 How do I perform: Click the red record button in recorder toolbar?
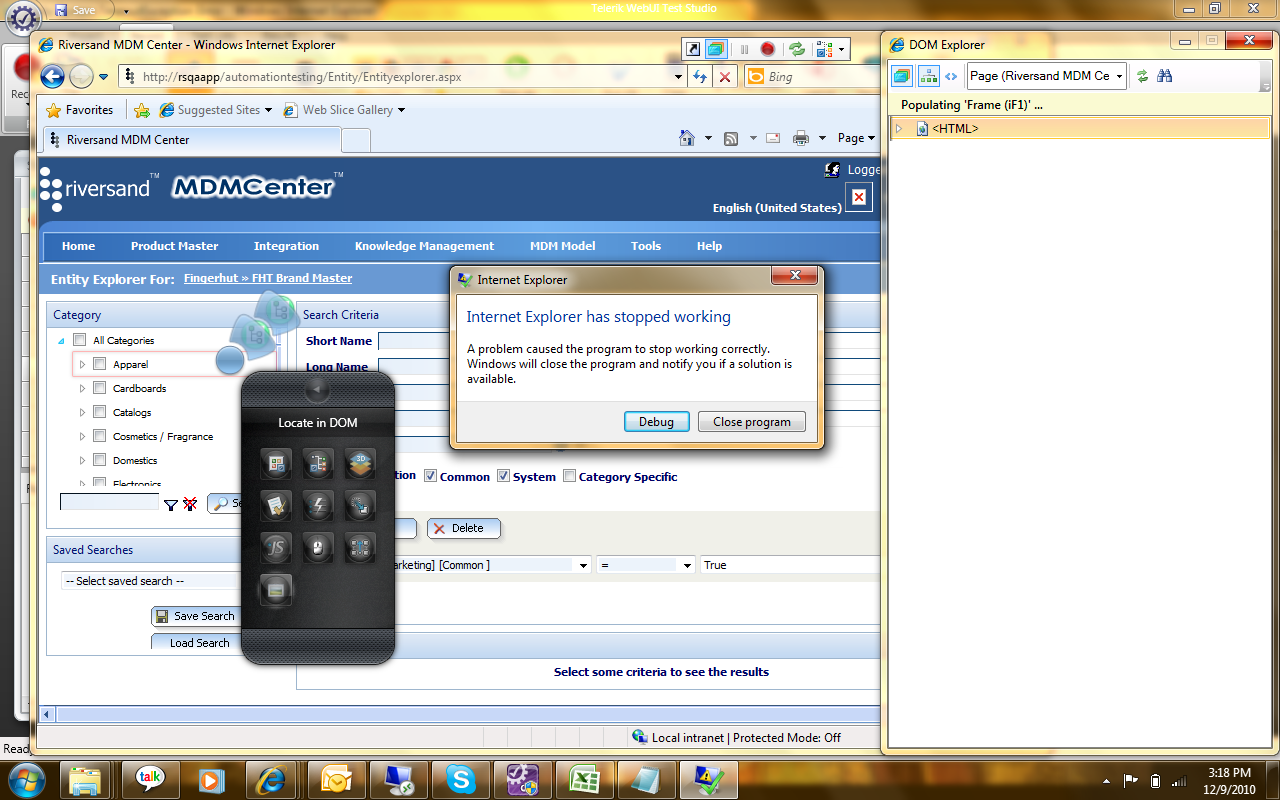tap(768, 49)
